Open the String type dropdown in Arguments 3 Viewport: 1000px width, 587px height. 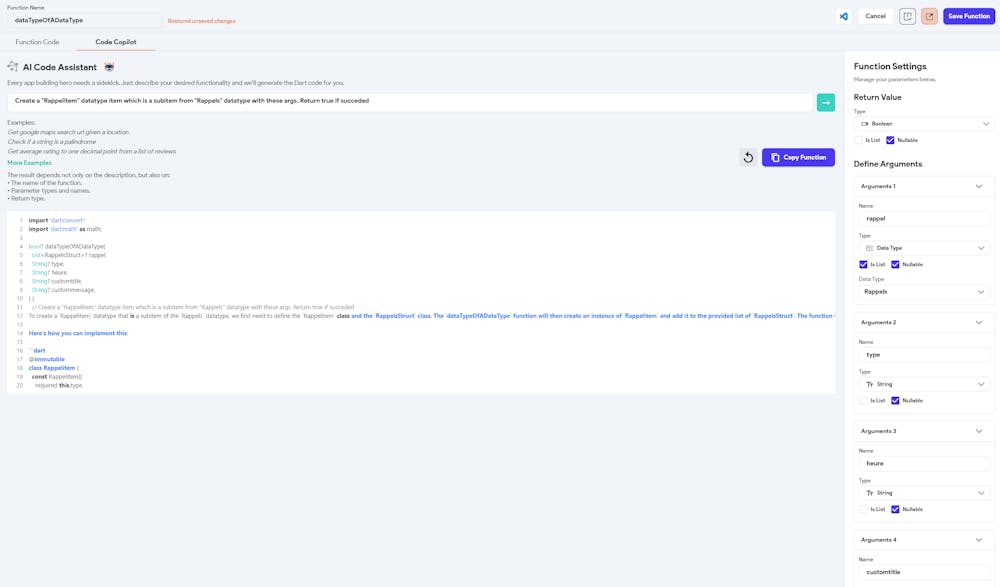pos(924,493)
